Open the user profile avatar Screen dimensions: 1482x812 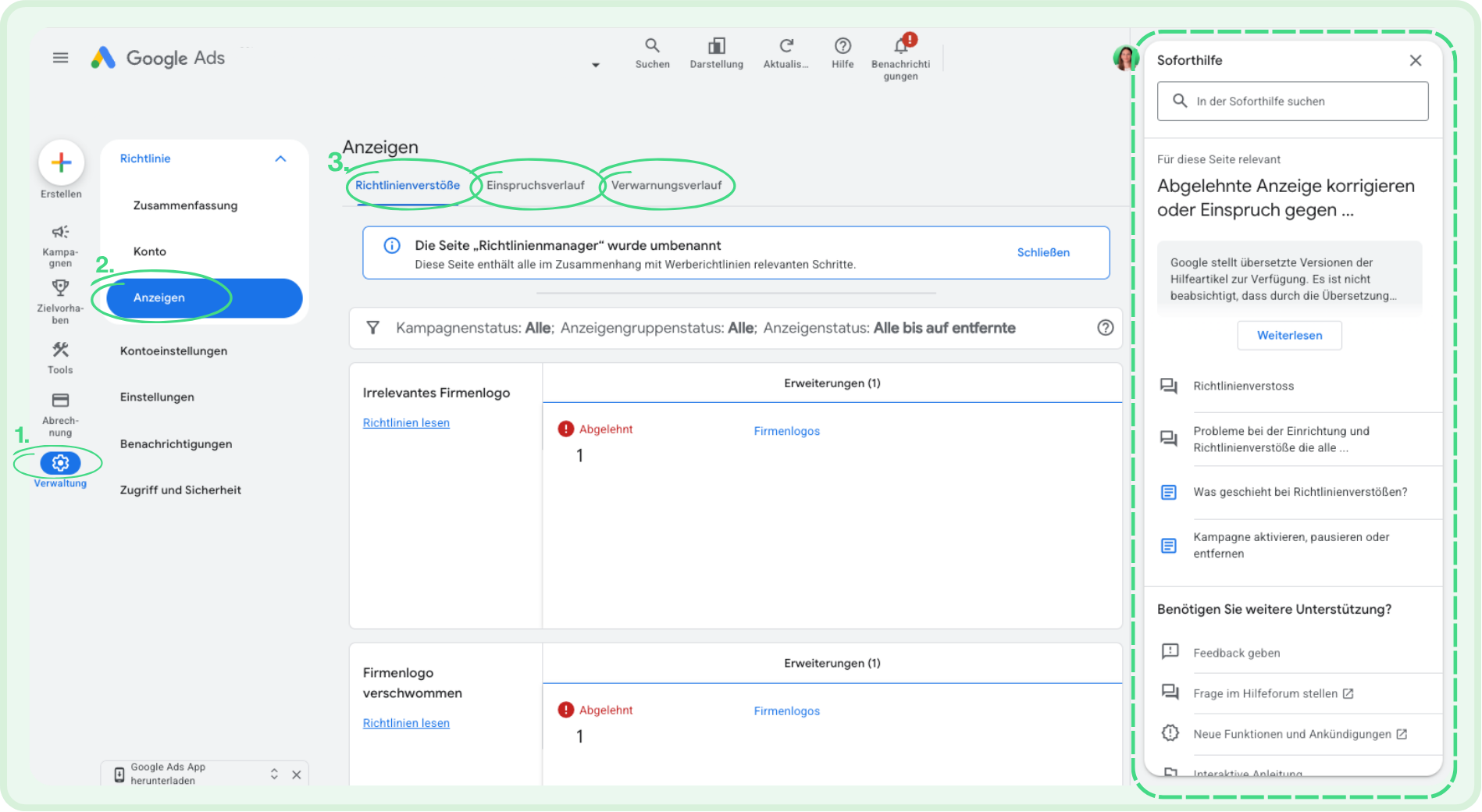click(x=1124, y=58)
